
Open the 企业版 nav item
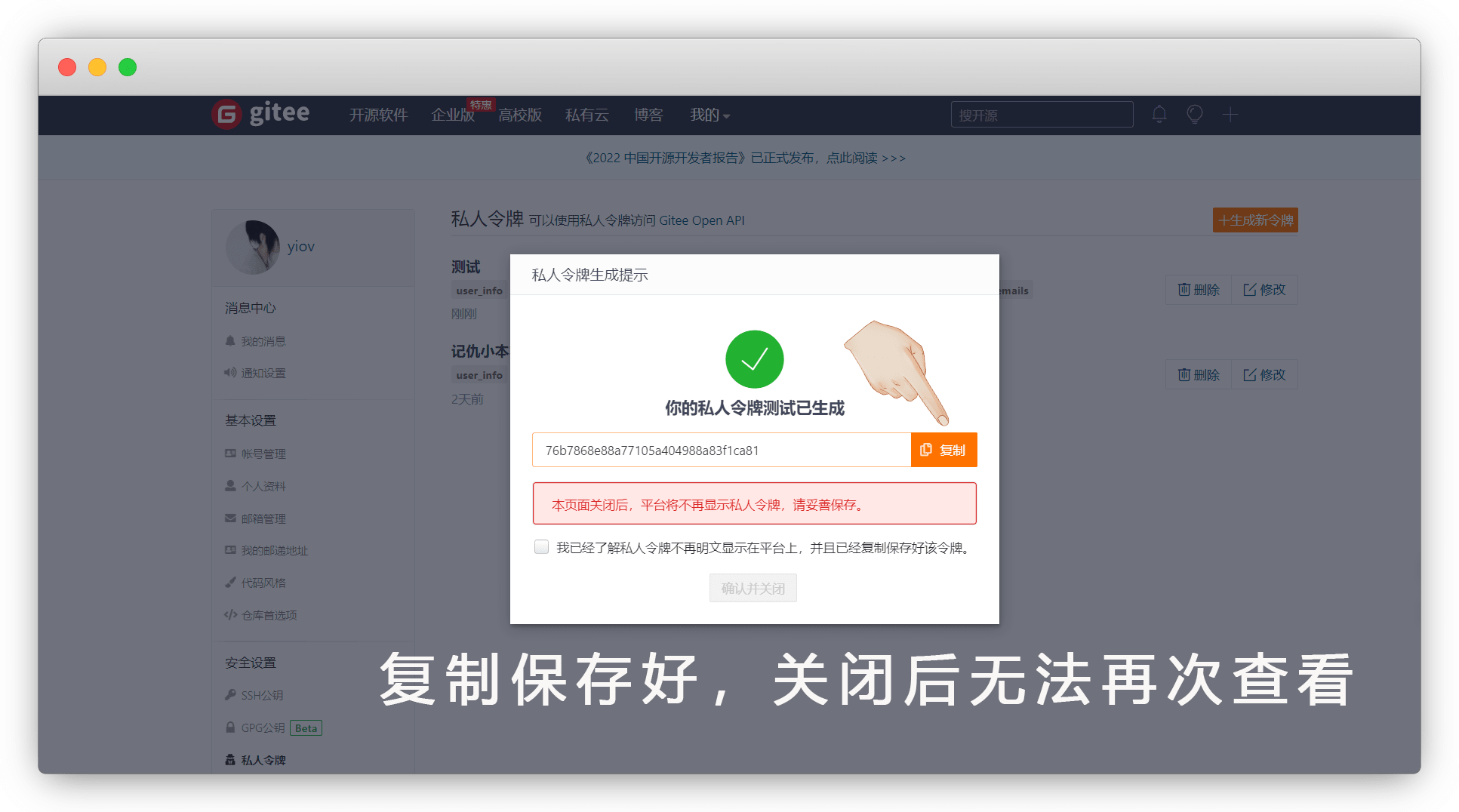452,115
